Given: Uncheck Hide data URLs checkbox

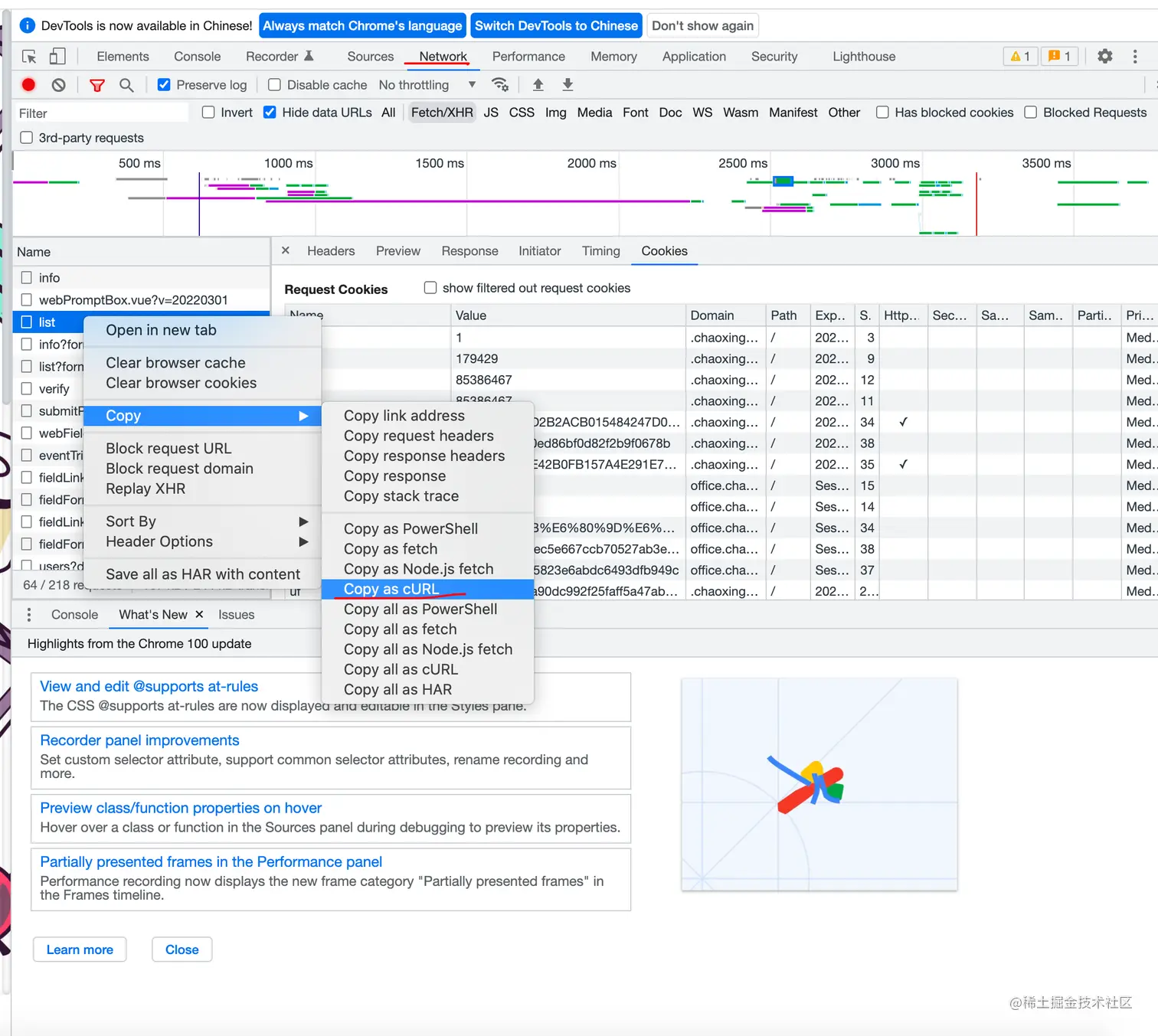Looking at the screenshot, I should coord(270,112).
